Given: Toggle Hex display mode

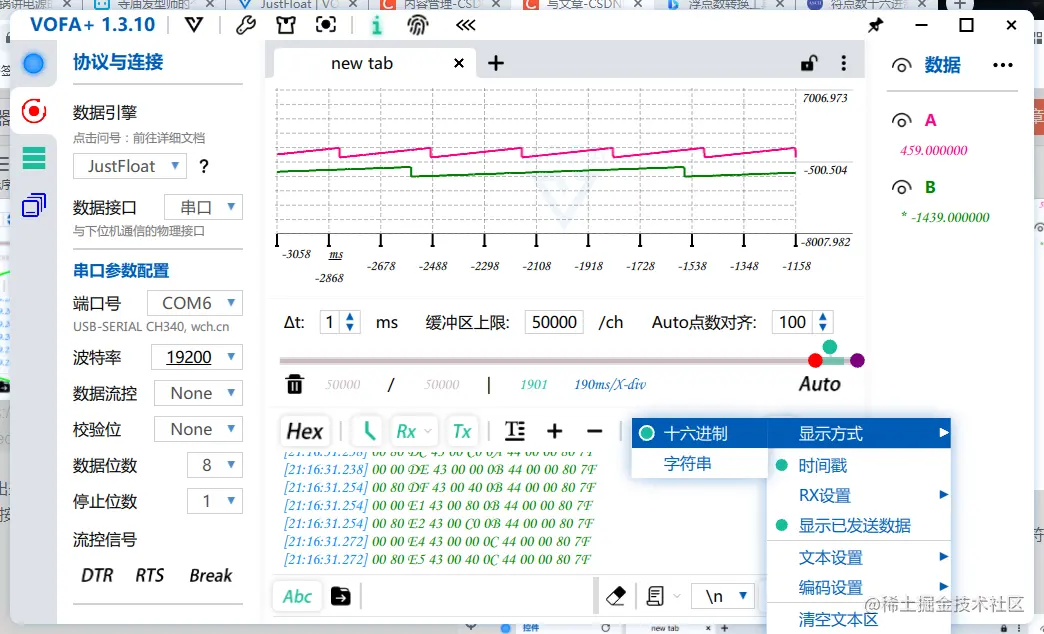Looking at the screenshot, I should click(304, 430).
